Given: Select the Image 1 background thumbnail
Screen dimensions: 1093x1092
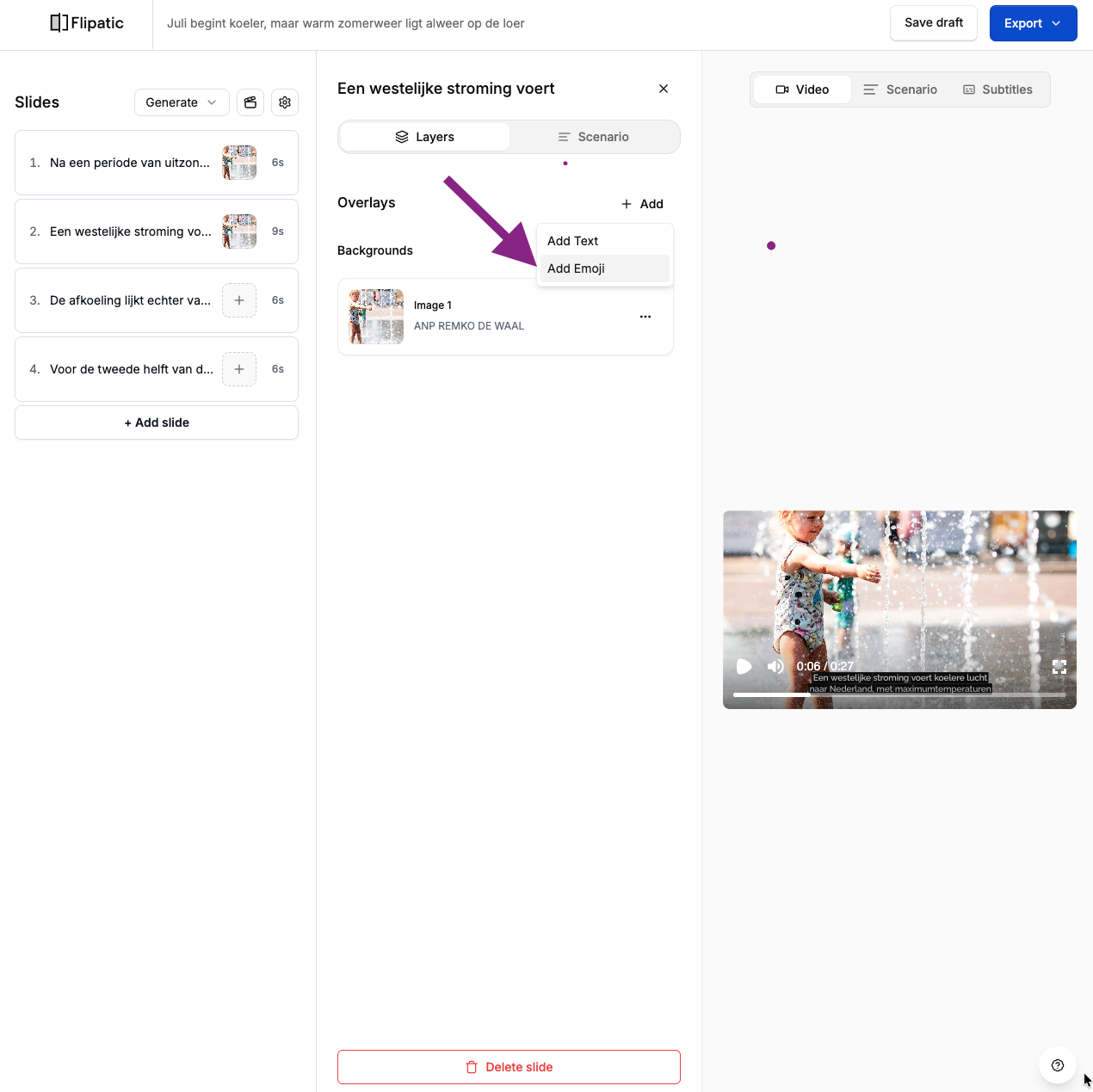Looking at the screenshot, I should tap(376, 317).
